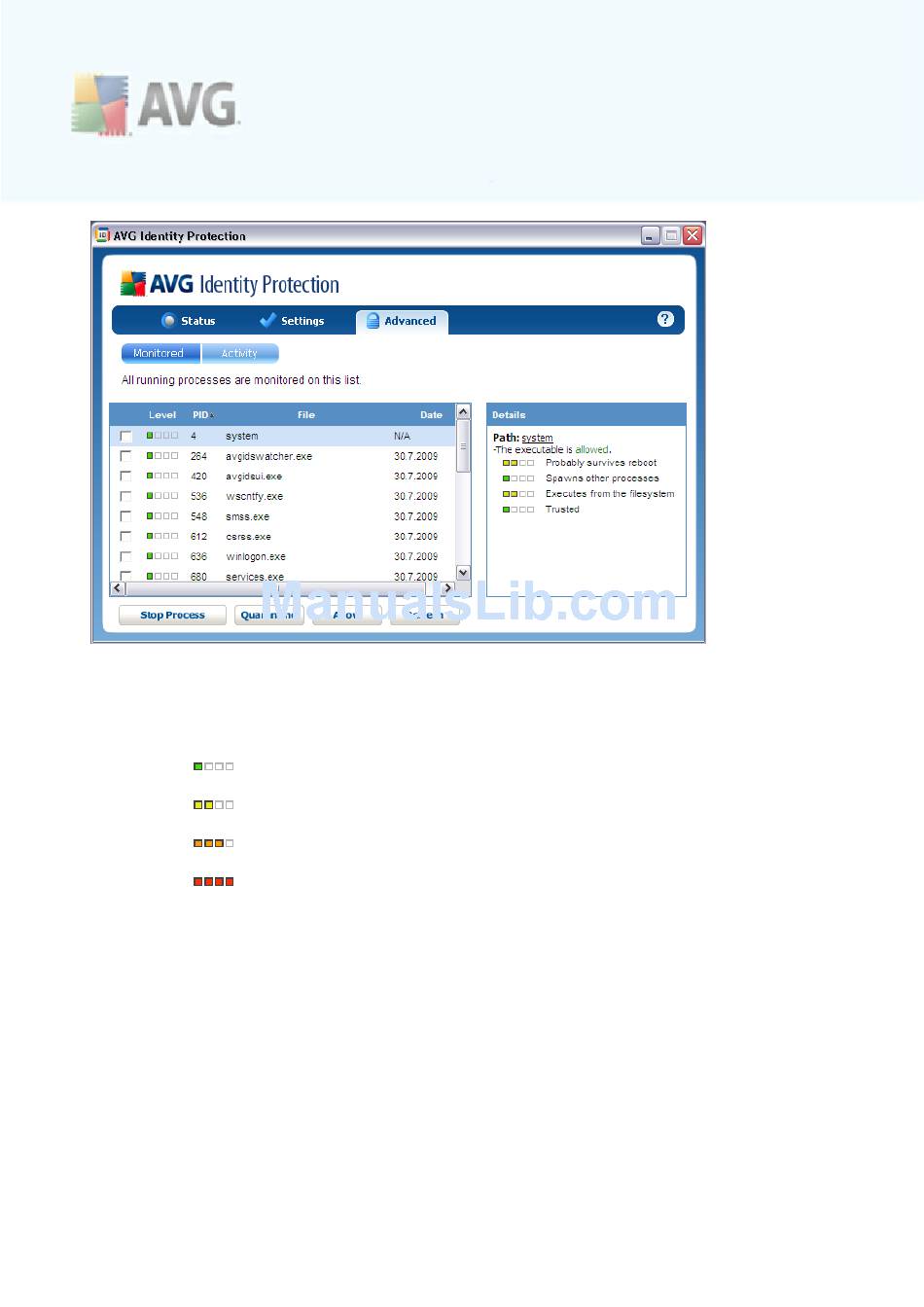Click PID 420 in the process list
This screenshot has width=924, height=1307.
tap(198, 477)
